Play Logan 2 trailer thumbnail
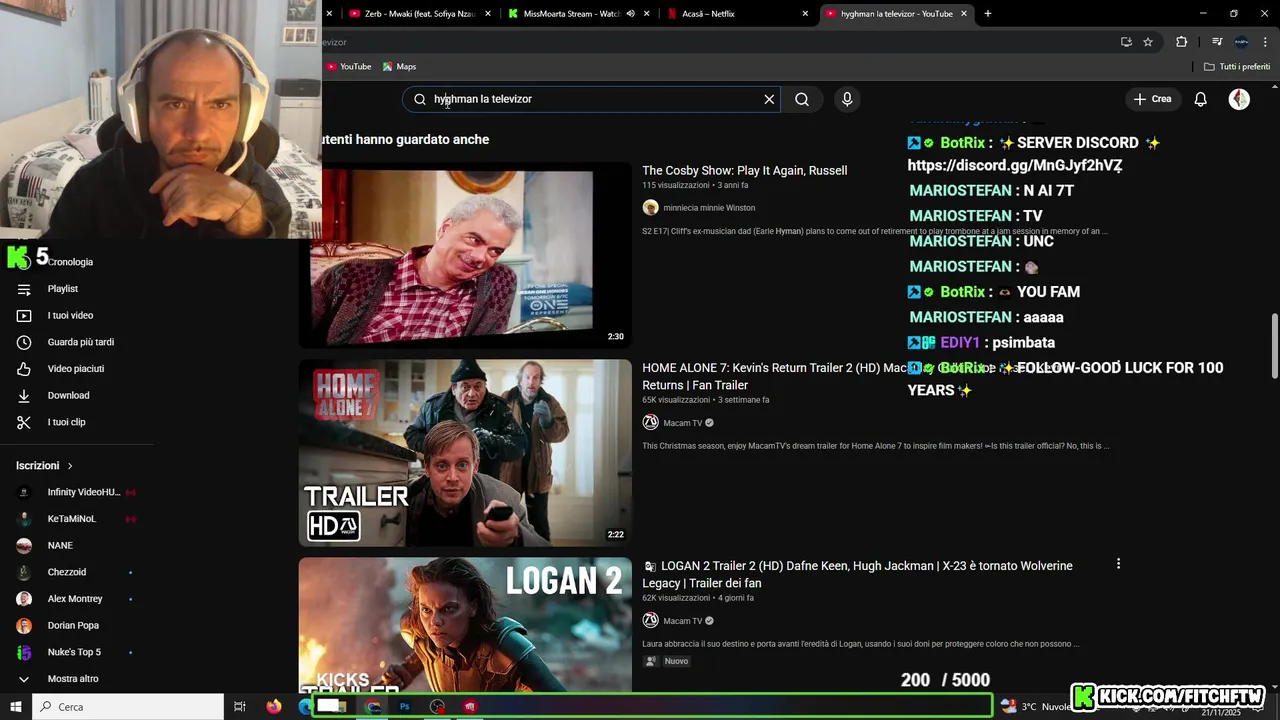This screenshot has height=720, width=1280. (x=465, y=625)
